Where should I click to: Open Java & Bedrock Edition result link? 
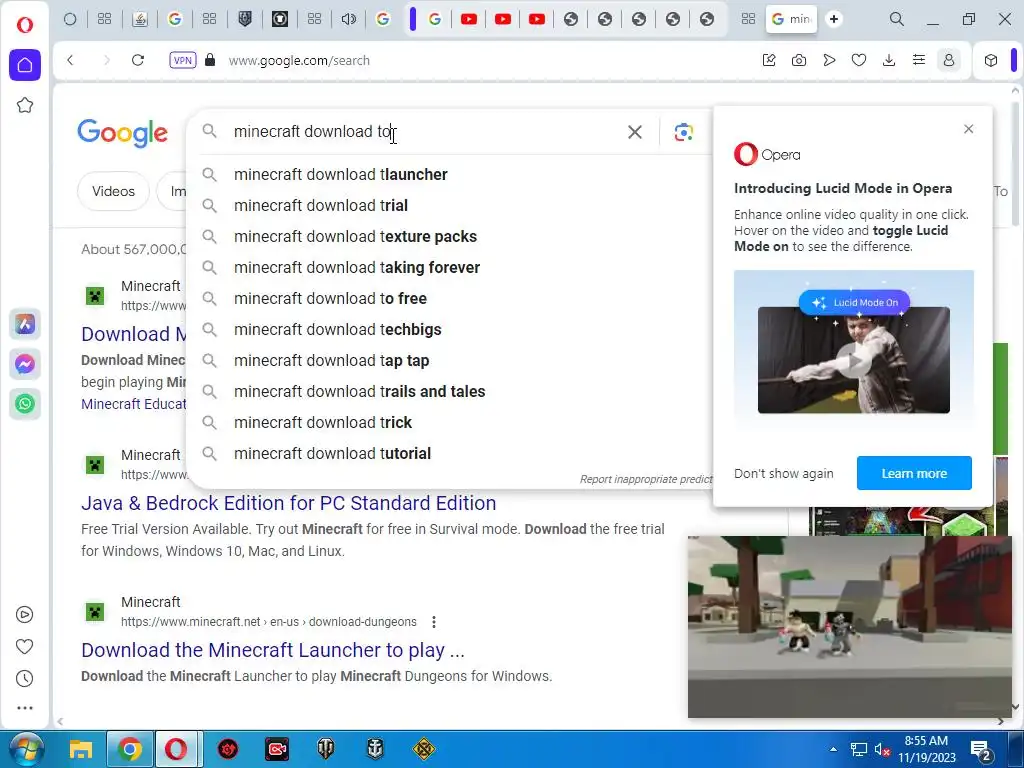tap(289, 503)
